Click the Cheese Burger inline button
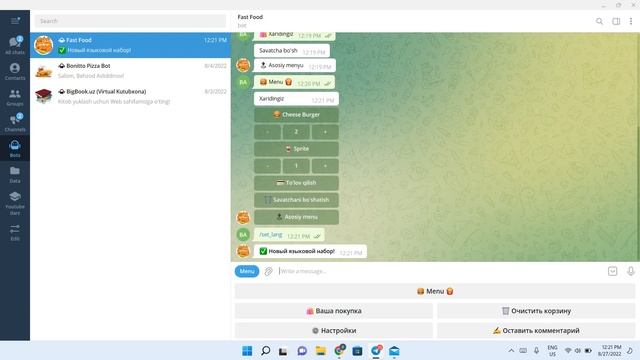The width and height of the screenshot is (640, 360). click(x=296, y=115)
